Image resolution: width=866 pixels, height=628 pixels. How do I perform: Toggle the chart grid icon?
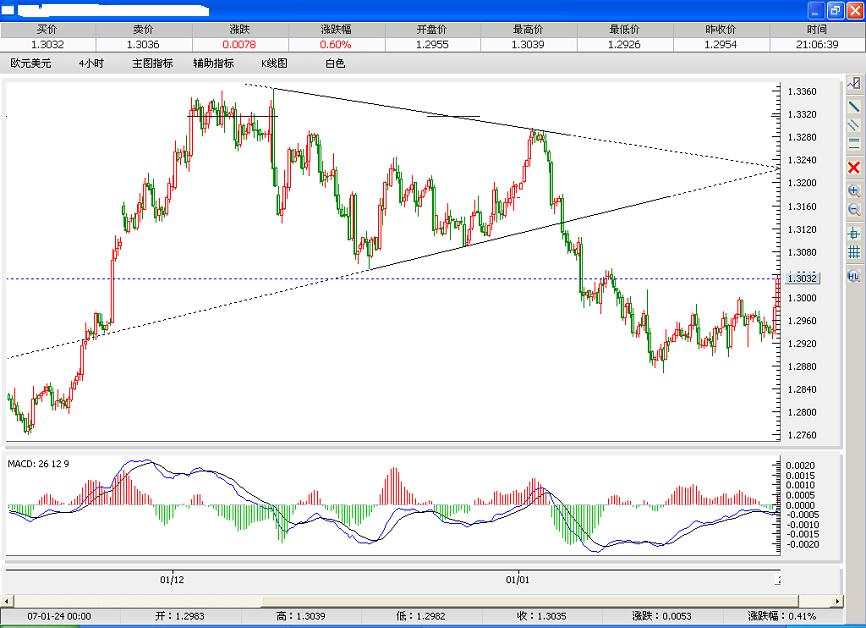(854, 252)
